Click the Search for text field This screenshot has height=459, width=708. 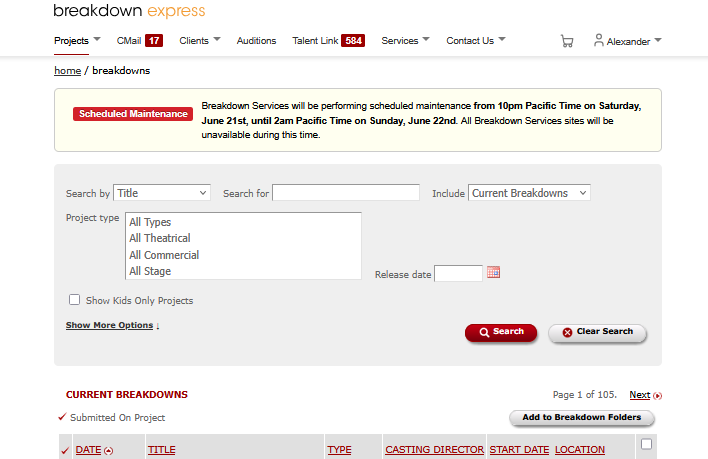[x=346, y=193]
